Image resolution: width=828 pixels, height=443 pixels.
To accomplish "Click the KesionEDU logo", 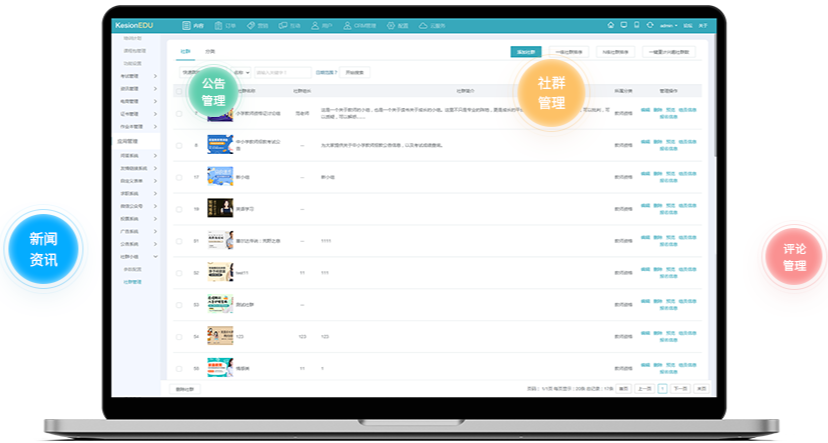I will [133, 24].
